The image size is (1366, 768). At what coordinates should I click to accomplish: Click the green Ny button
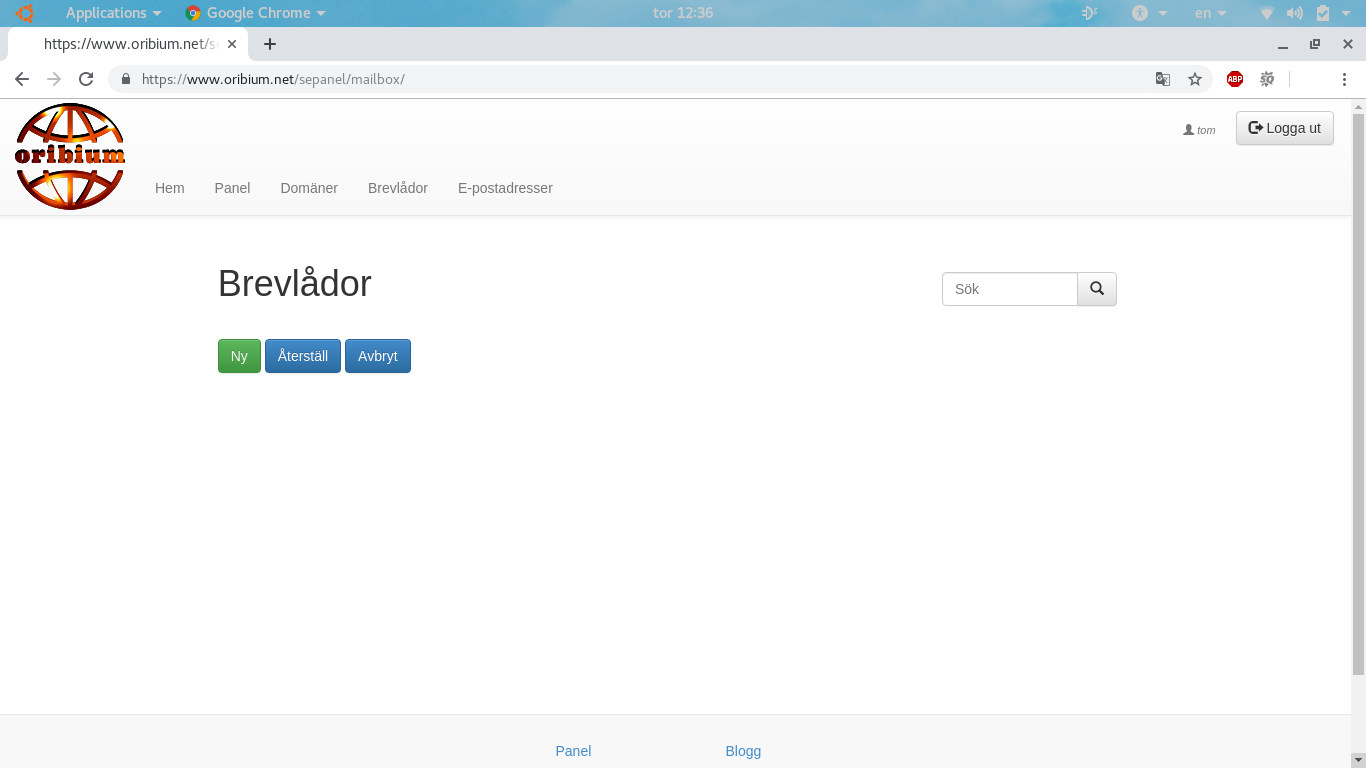pos(239,356)
